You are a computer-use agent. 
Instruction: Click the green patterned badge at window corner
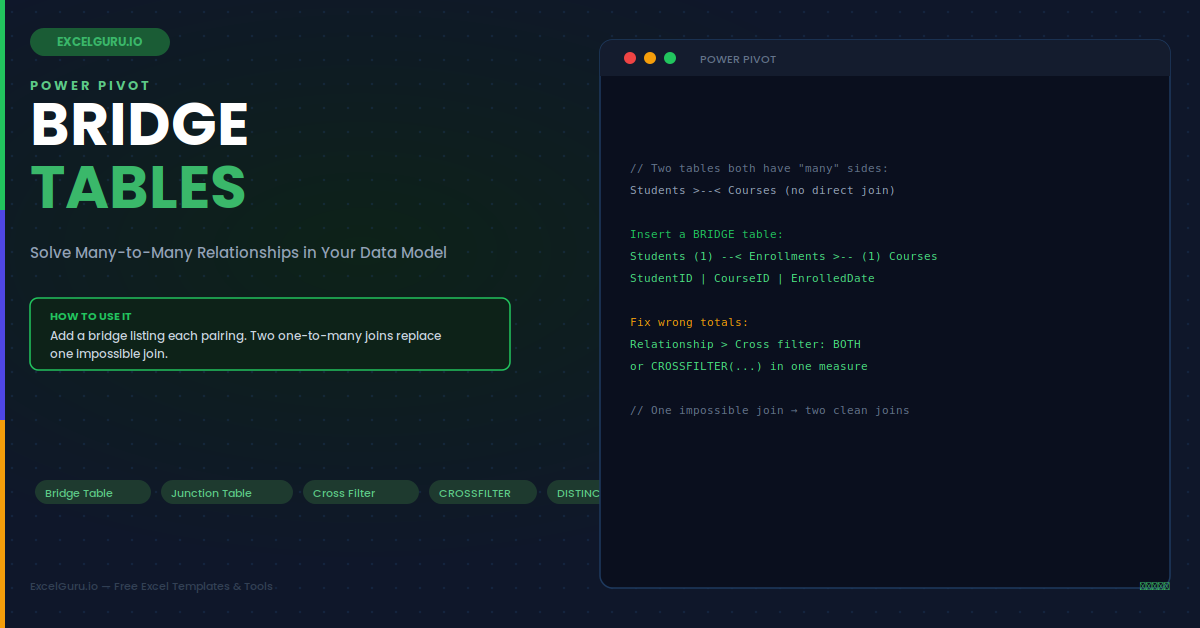tap(1154, 586)
